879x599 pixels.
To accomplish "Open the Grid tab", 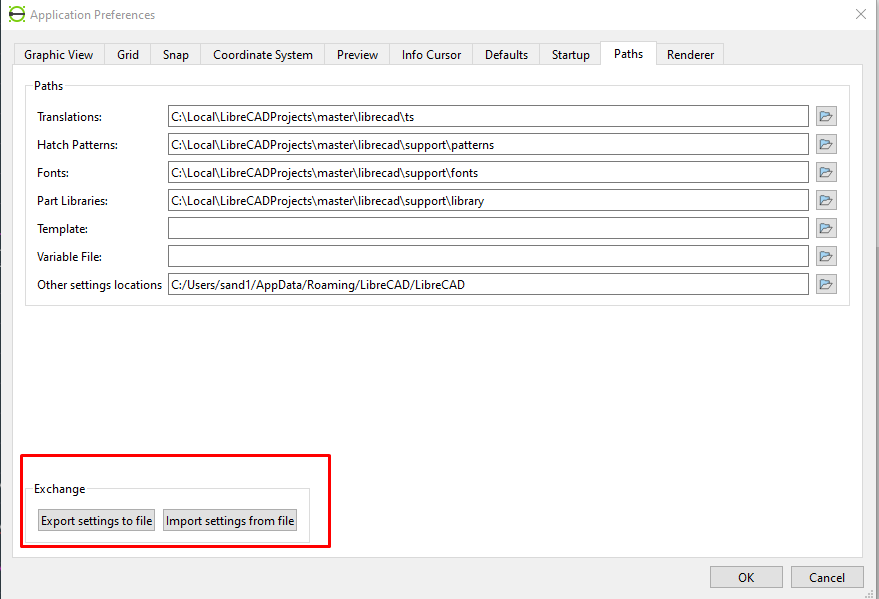I will click(x=128, y=55).
